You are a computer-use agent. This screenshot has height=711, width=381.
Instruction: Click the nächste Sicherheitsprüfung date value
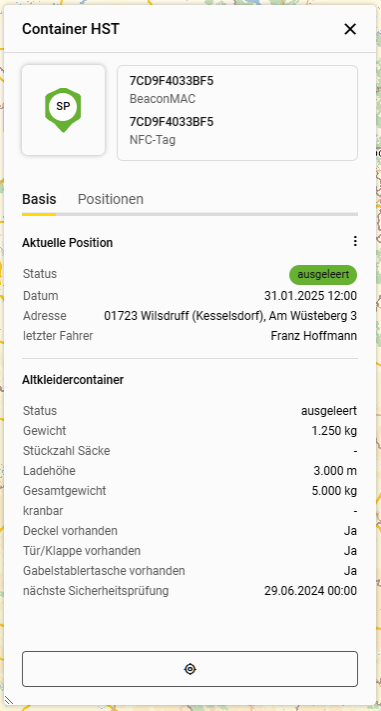click(311, 591)
